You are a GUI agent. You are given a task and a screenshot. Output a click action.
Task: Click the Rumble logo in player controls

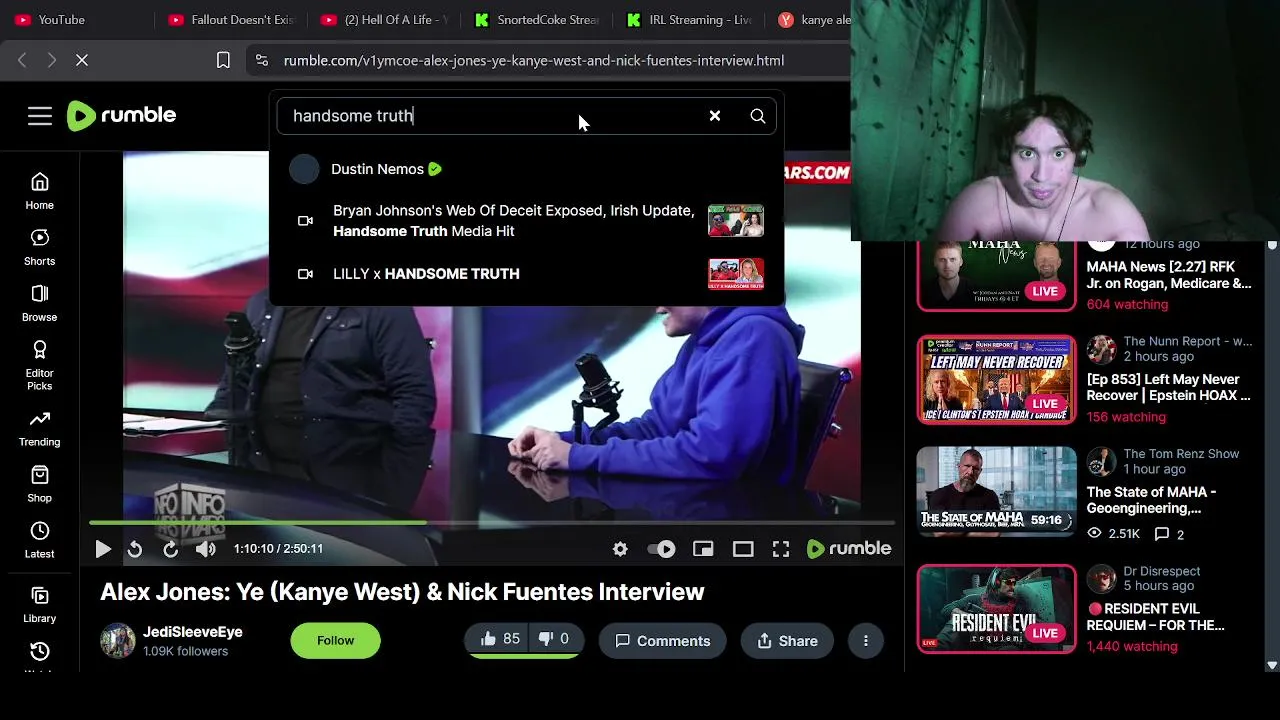[x=848, y=548]
